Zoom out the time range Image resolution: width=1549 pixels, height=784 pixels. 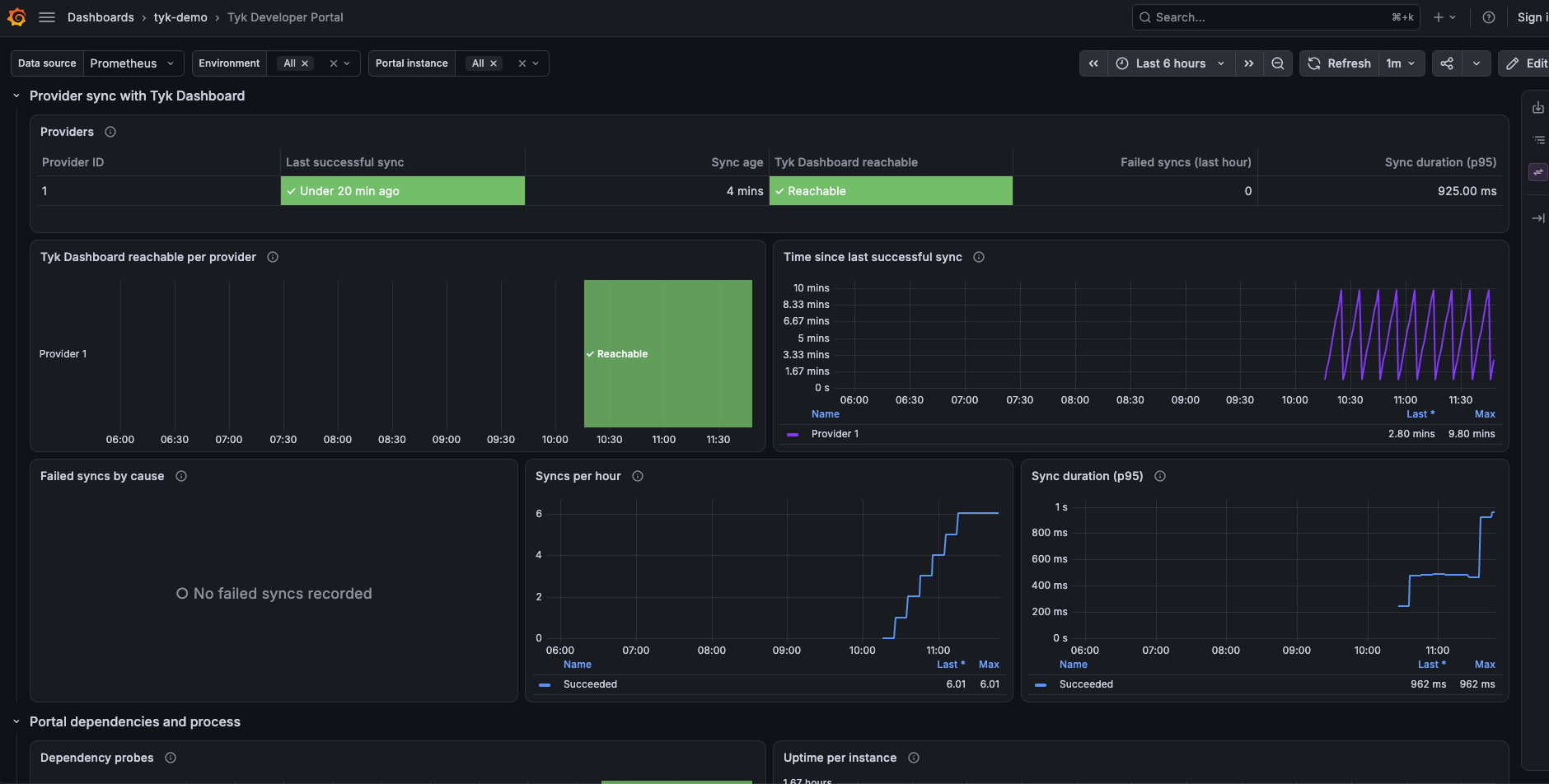point(1278,63)
